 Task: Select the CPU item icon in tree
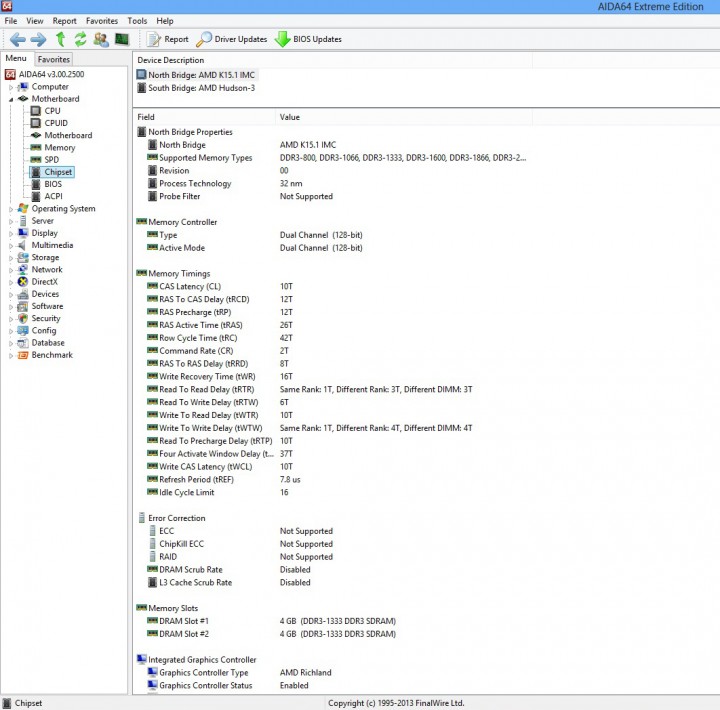(36, 111)
